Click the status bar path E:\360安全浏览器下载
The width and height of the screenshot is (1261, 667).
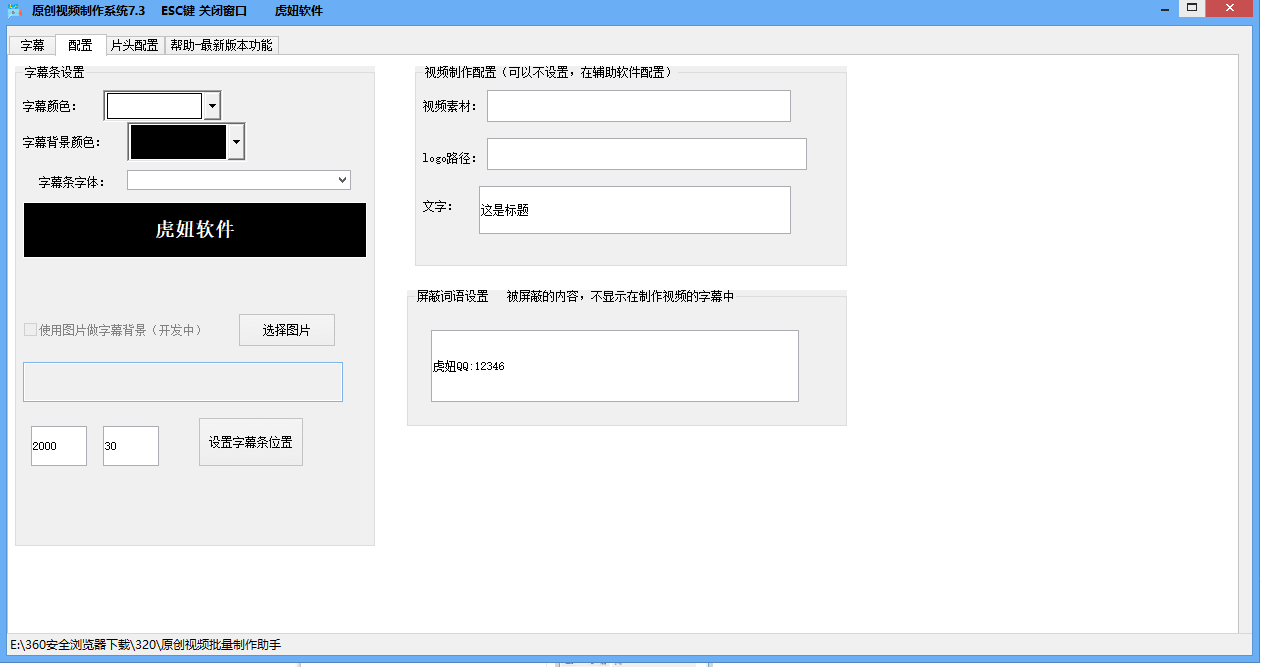pos(145,645)
